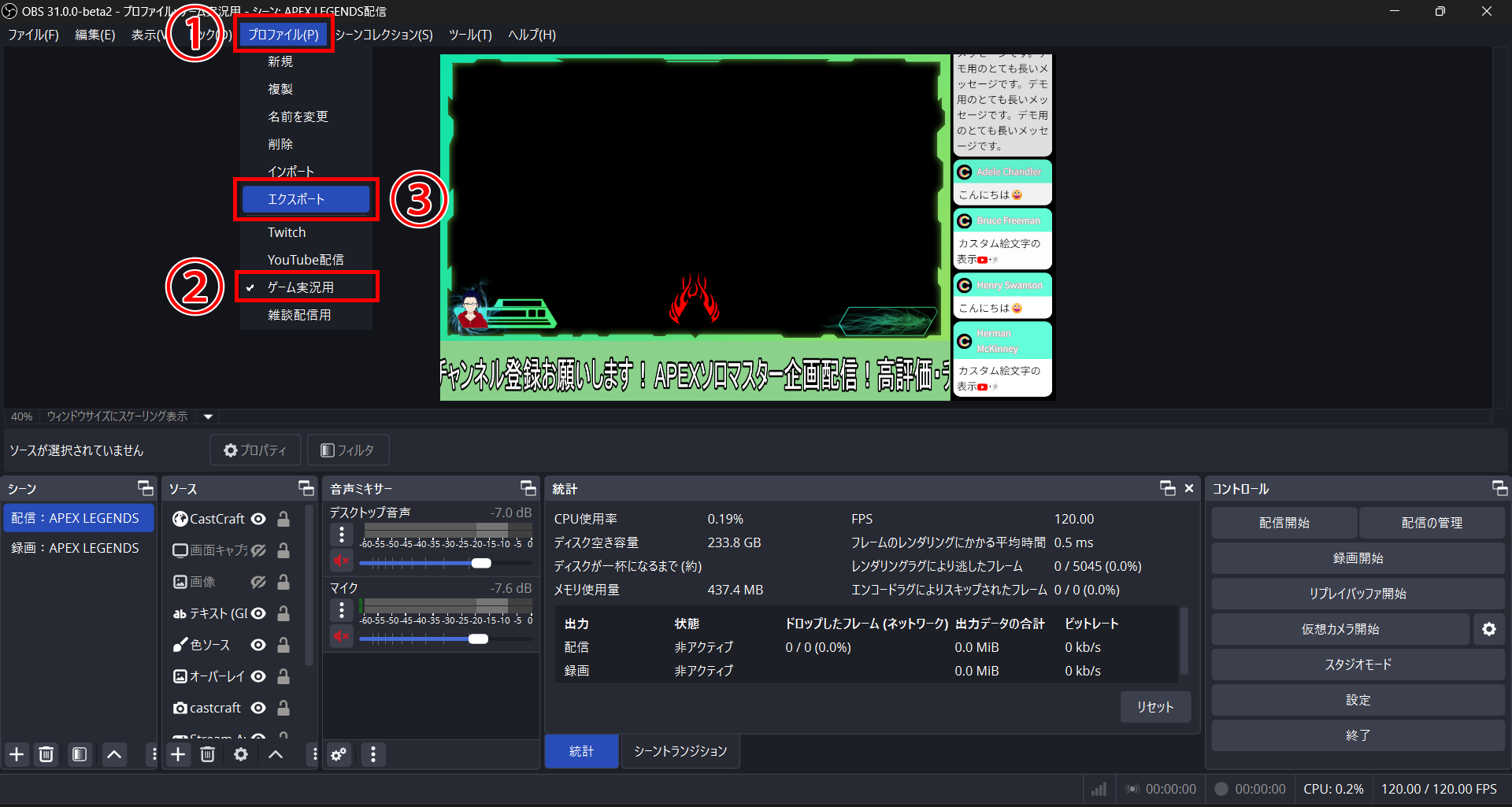Undock the 音声ミキサー panel
The image size is (1512, 807).
click(528, 488)
